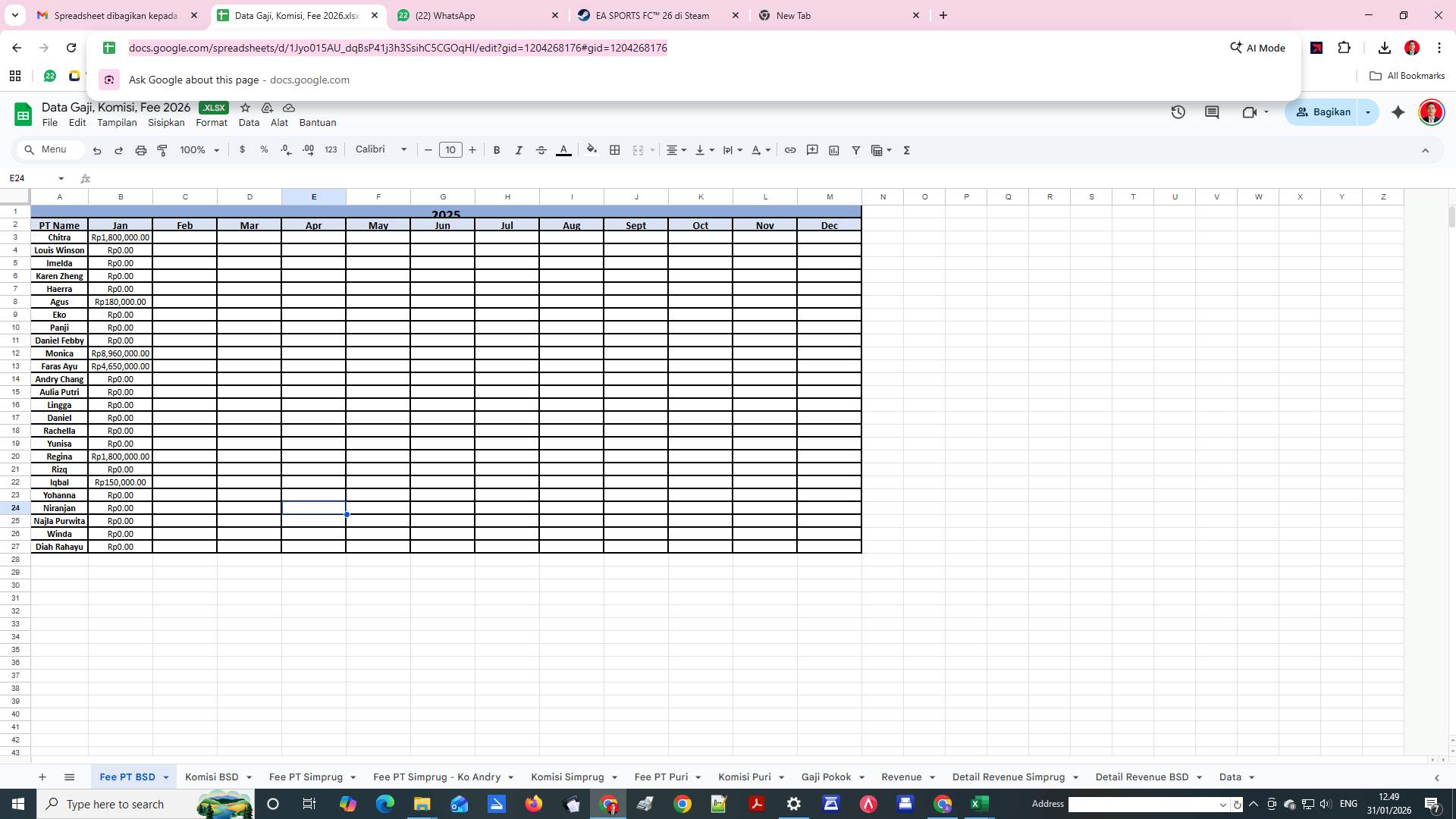This screenshot has height=819, width=1456.
Task: Click the paint format roller icon
Action: point(162,150)
